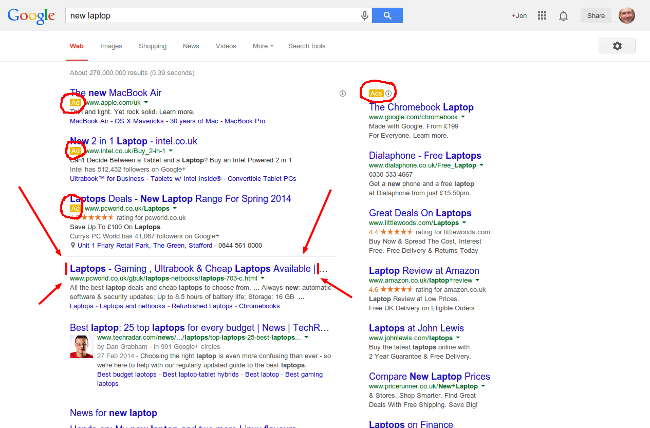Open 'Laptop Review at Amazon' ad

(x=424, y=271)
